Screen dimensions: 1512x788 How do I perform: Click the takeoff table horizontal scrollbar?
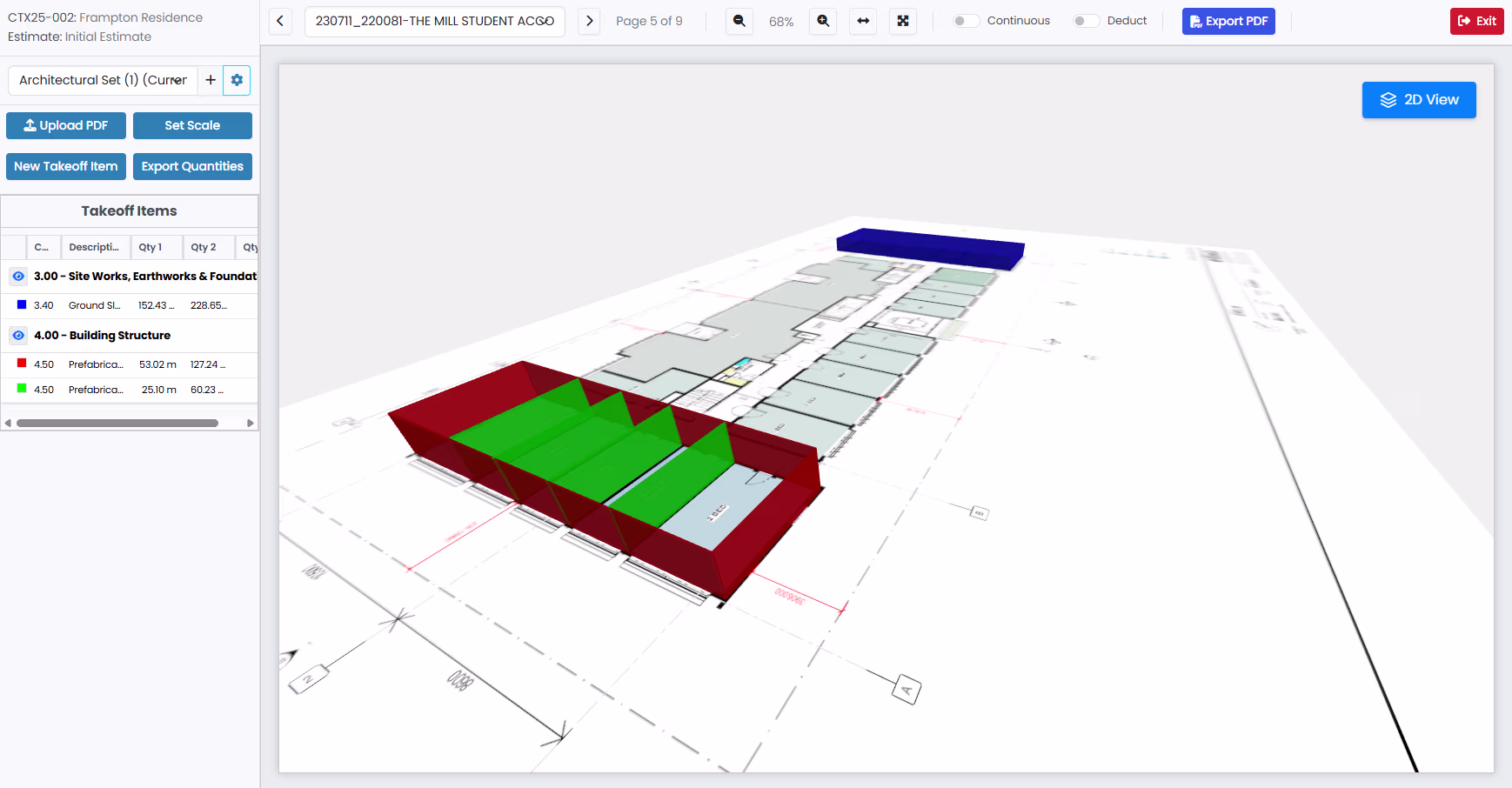(117, 424)
